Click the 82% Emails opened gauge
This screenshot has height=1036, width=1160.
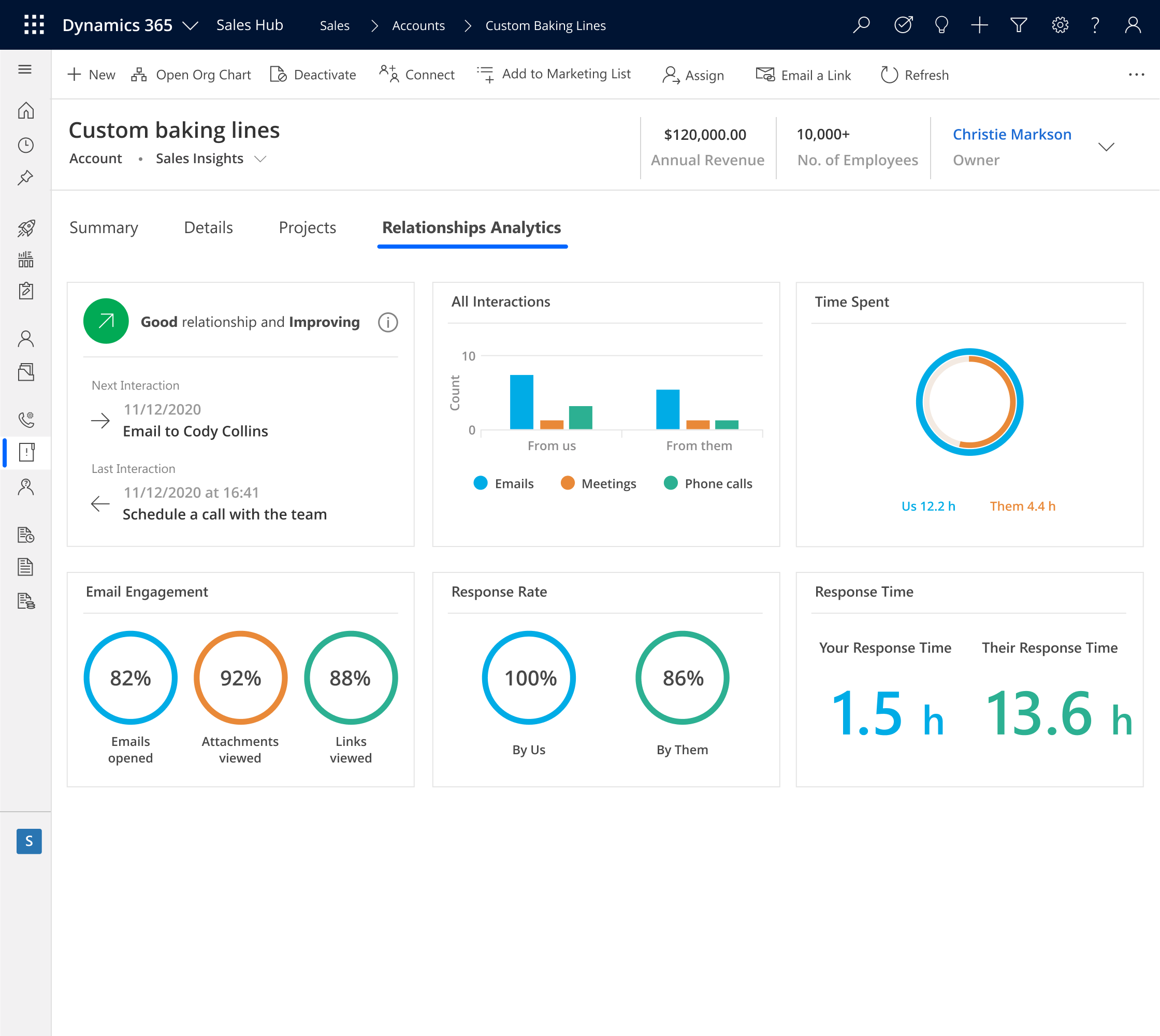pos(130,678)
